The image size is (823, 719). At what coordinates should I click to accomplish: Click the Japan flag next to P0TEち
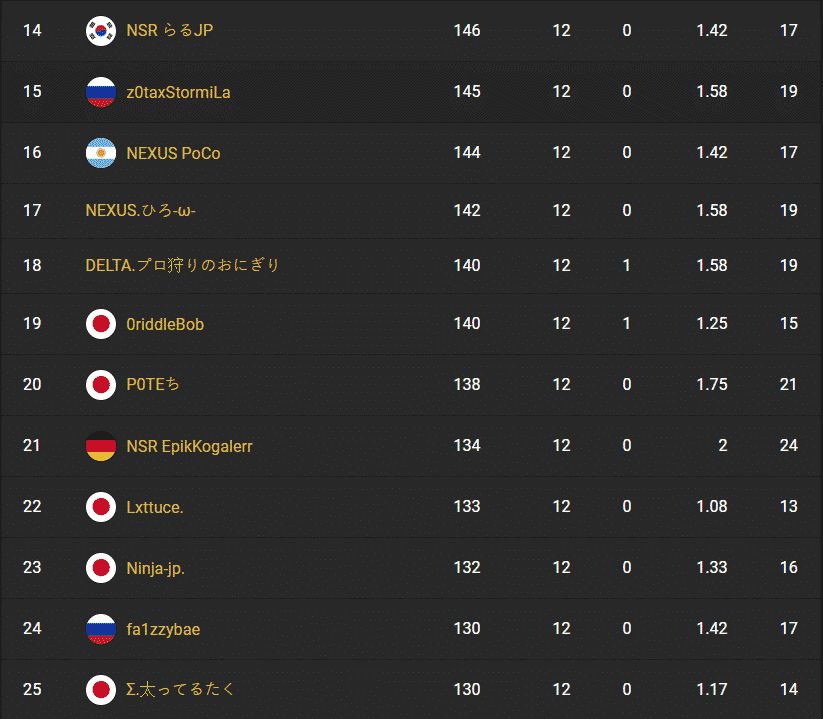(x=100, y=384)
